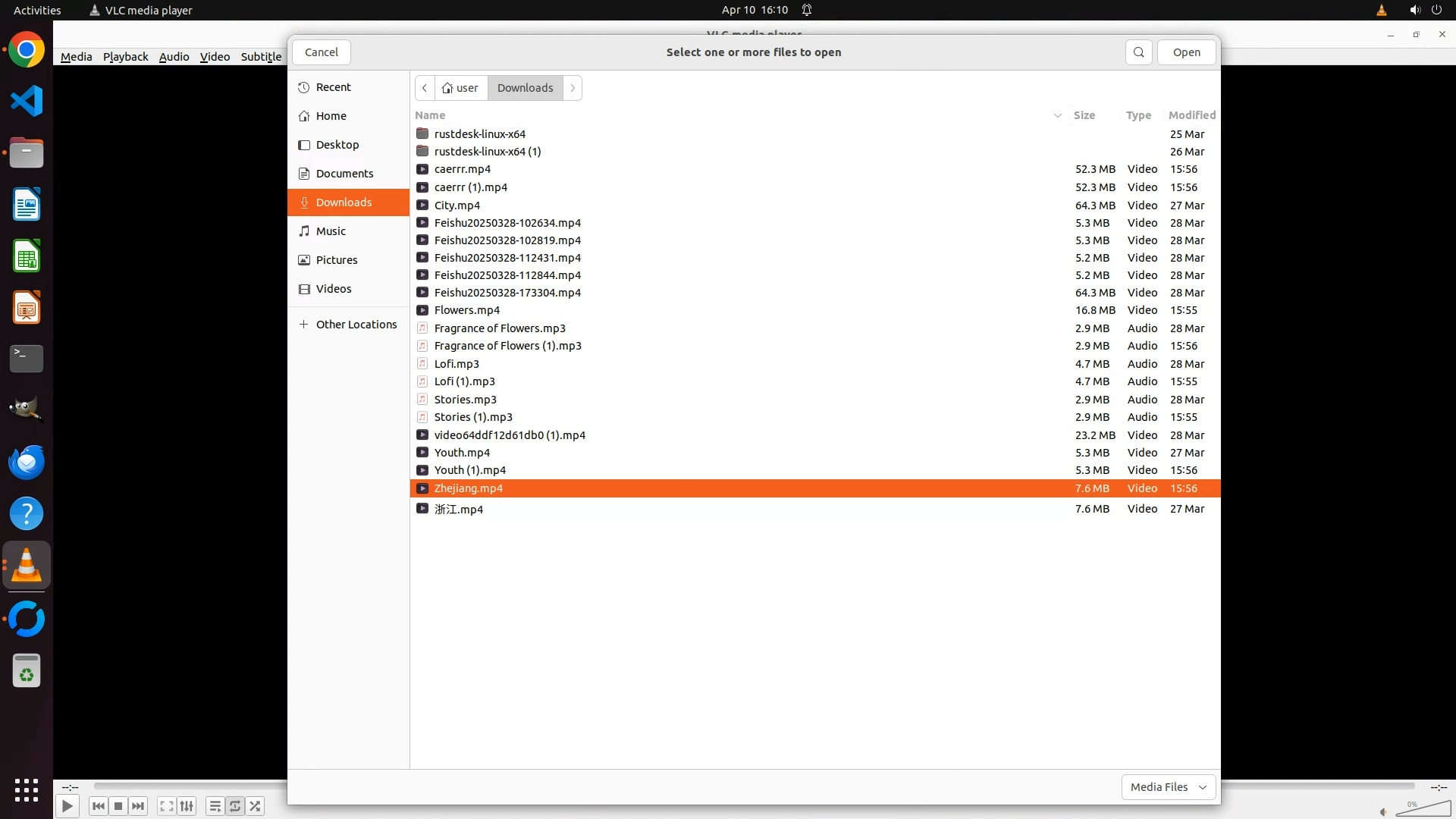Screen dimensions: 1456x819
Task: Toggle random shuffle playback button
Action: [256, 806]
